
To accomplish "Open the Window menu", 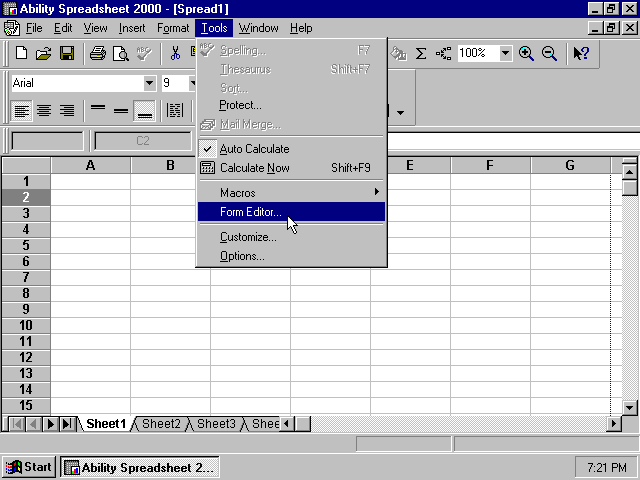I will point(258,28).
